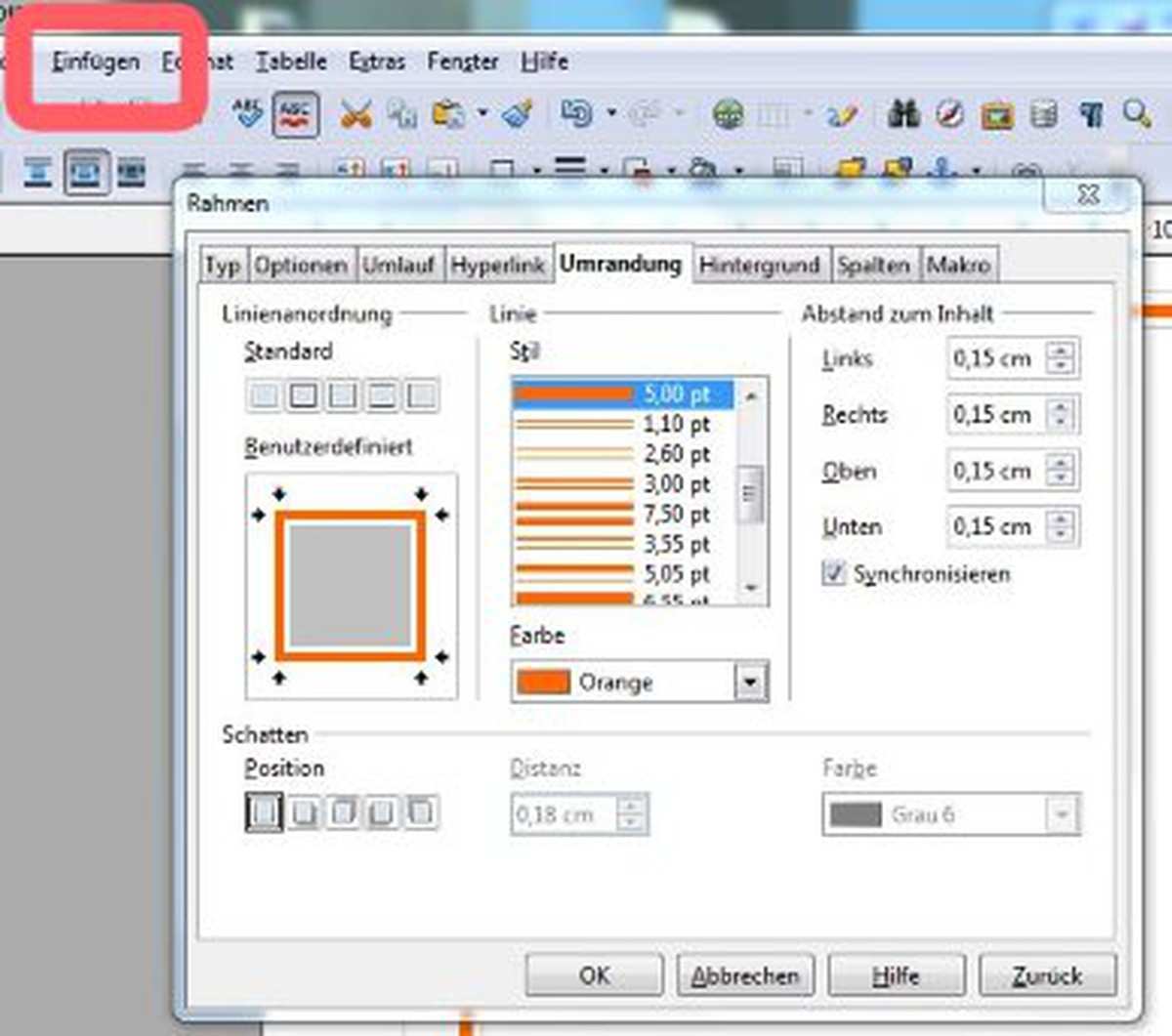Viewport: 1172px width, 1036px height.
Task: Open the Tabelle menu
Action: pos(291,62)
